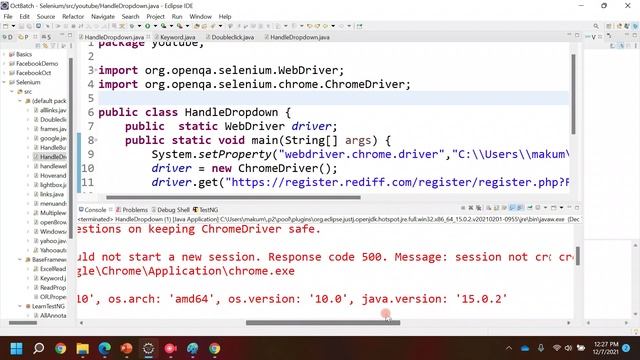Viewport: 640px width, 360px height.
Task: Click the Clear Console icon
Action: tap(488, 208)
